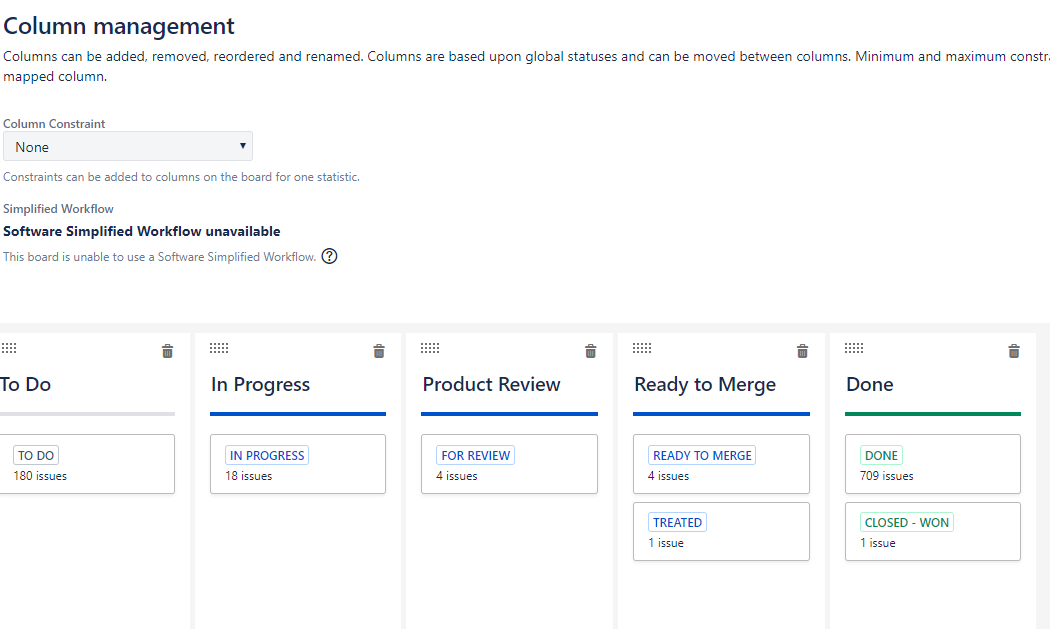
Task: Select the FOR REVIEW status card
Action: (x=510, y=464)
